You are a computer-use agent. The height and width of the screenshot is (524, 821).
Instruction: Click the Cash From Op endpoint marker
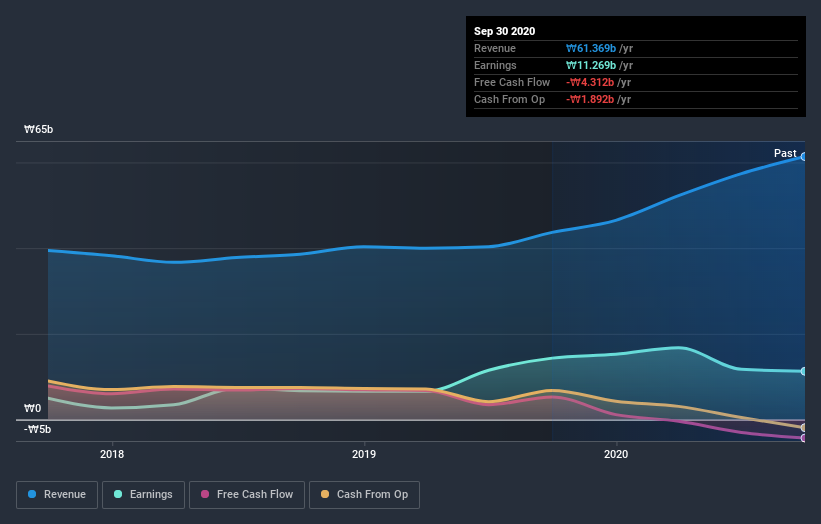(x=804, y=428)
